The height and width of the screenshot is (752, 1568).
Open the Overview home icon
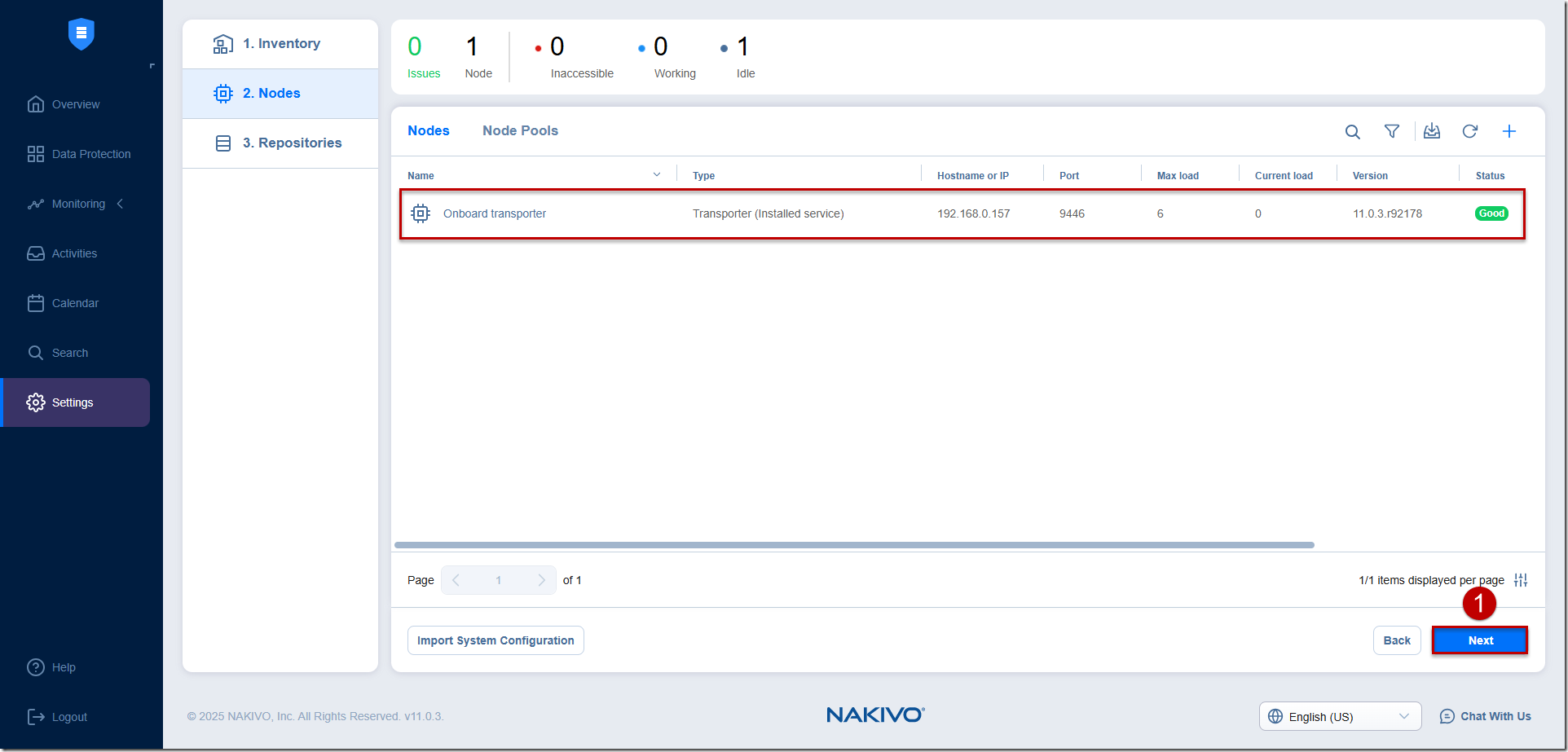tap(35, 104)
